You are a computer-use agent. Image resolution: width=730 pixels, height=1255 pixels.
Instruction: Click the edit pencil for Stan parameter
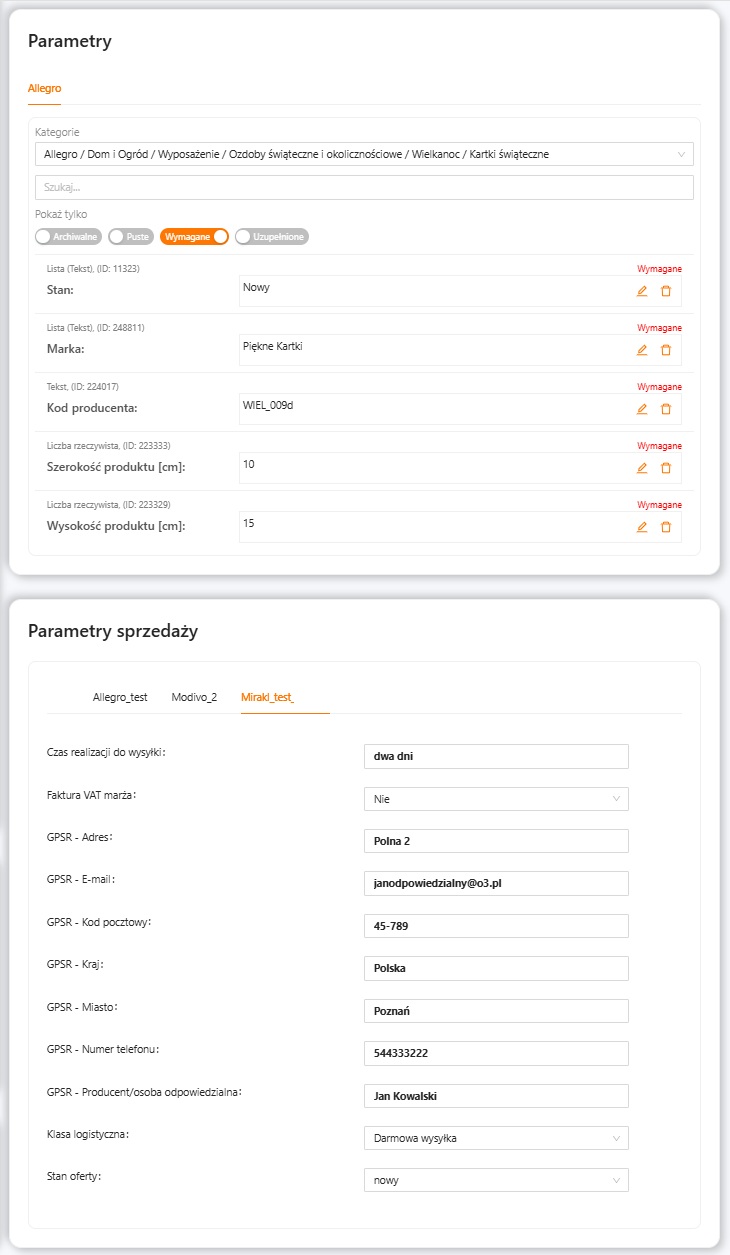pyautogui.click(x=642, y=291)
